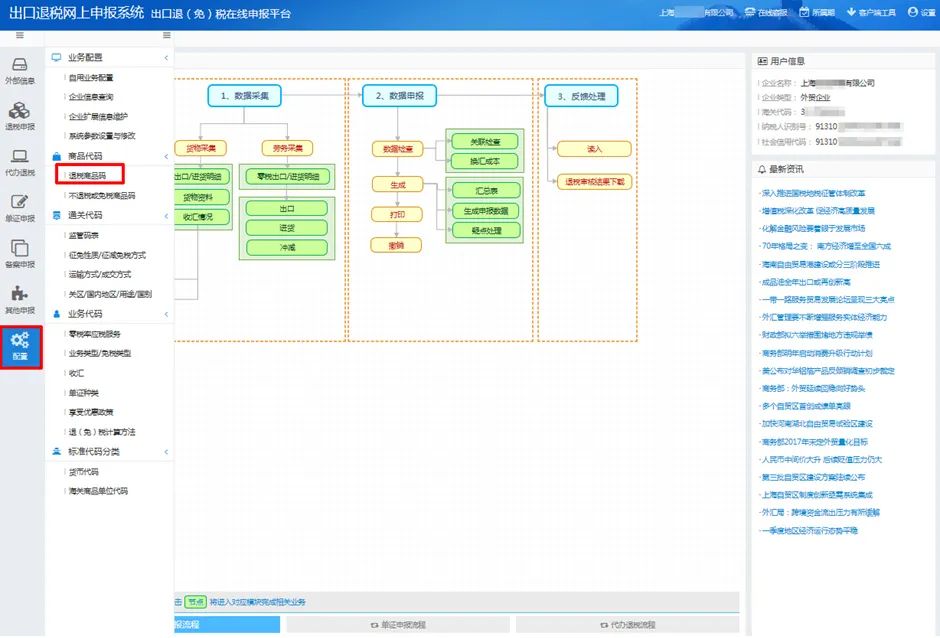
Task: Open the 设置 user icon in header
Action: (912, 12)
